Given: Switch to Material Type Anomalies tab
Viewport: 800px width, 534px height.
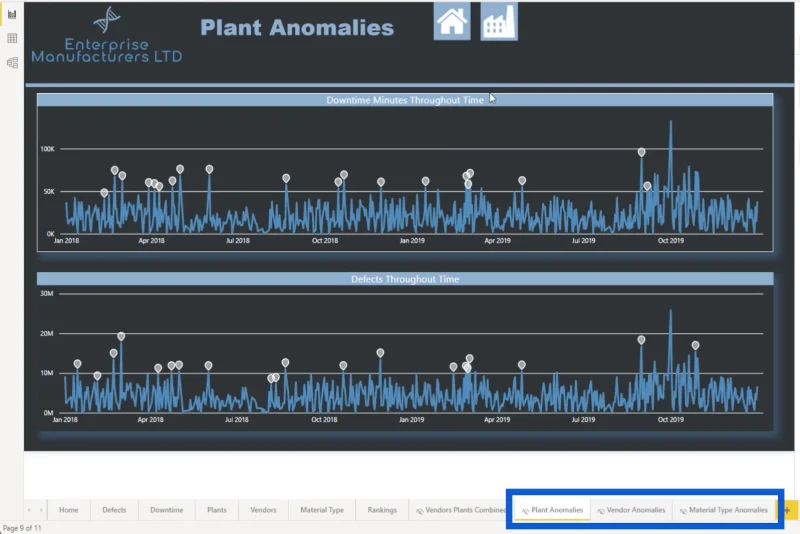Looking at the screenshot, I should (x=723, y=510).
